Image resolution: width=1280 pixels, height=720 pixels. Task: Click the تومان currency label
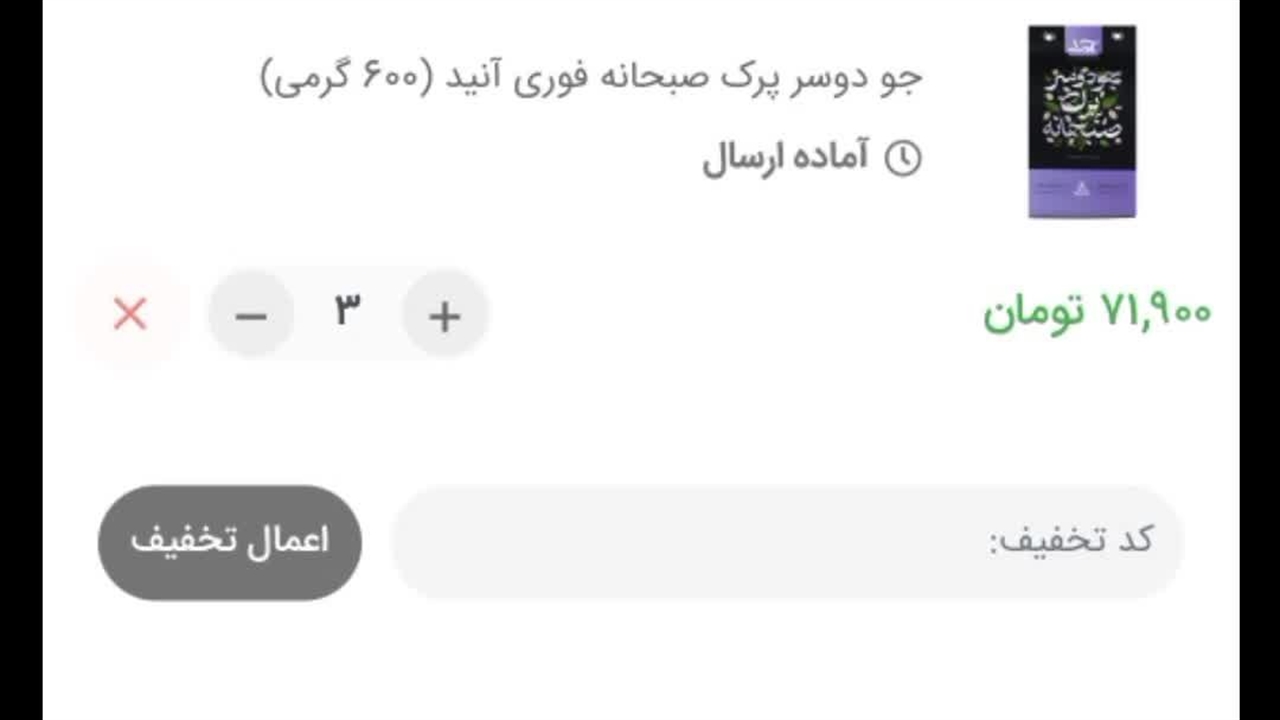pyautogui.click(x=1034, y=312)
